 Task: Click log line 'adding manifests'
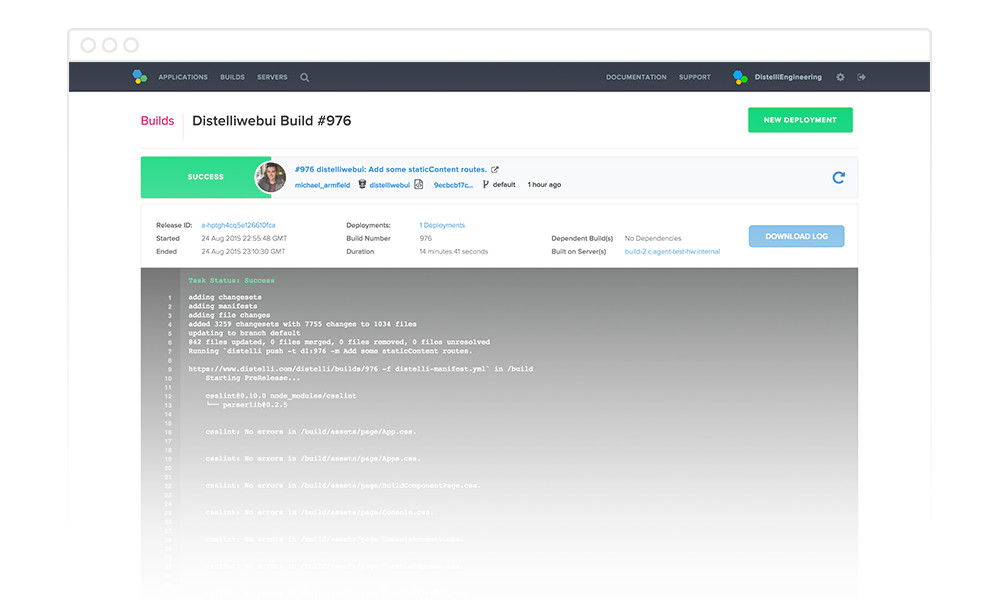click(223, 306)
